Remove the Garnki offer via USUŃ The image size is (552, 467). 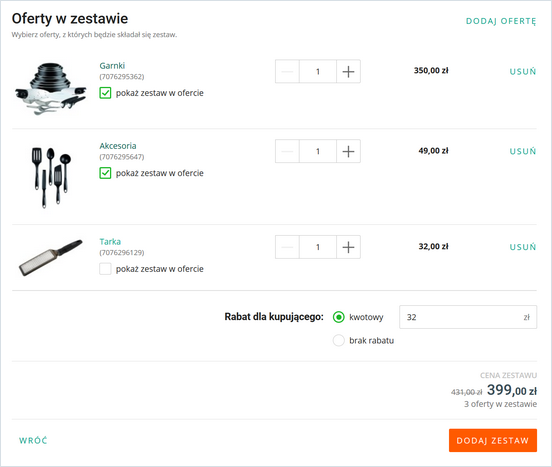(x=523, y=71)
